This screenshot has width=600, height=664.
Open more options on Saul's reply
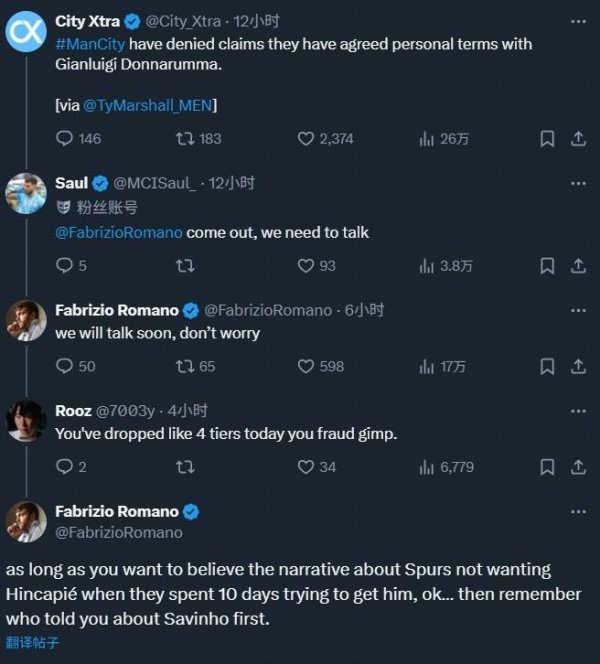578,184
